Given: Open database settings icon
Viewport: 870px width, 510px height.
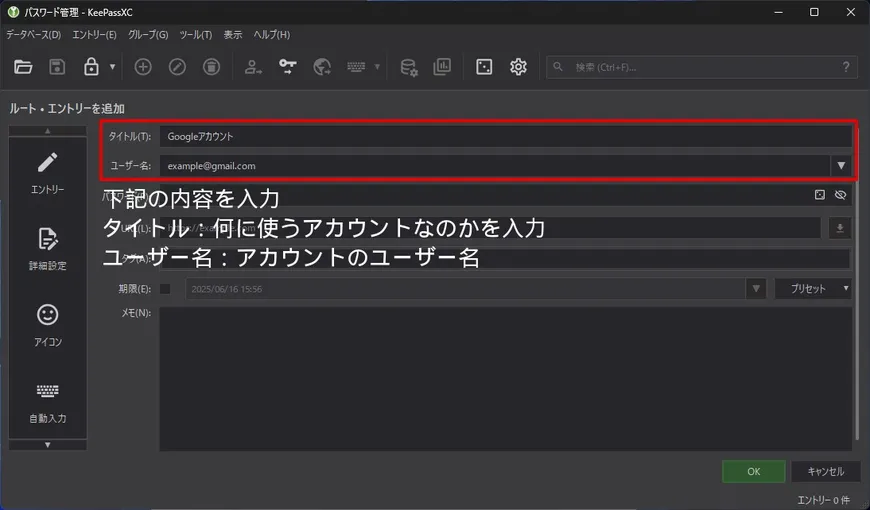Looking at the screenshot, I should [x=409, y=67].
